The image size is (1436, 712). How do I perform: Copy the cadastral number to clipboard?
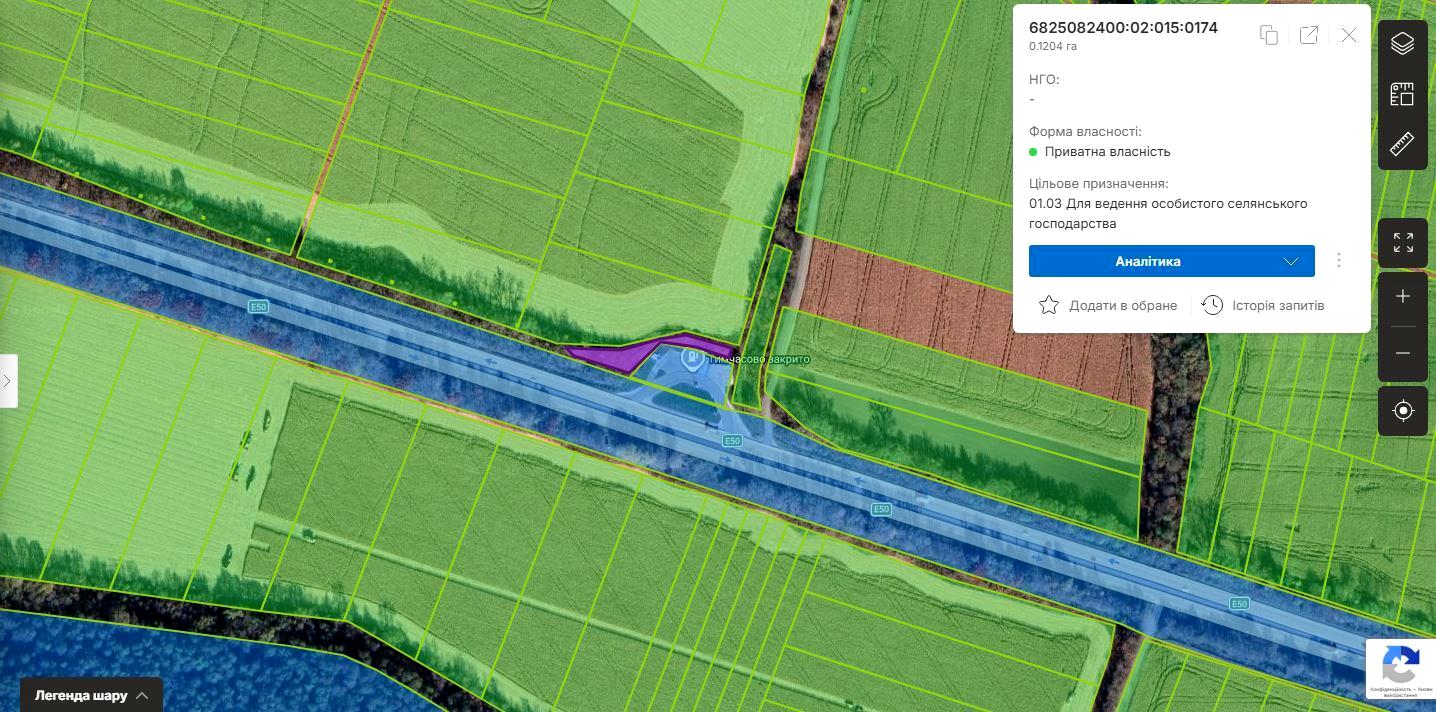[1268, 35]
